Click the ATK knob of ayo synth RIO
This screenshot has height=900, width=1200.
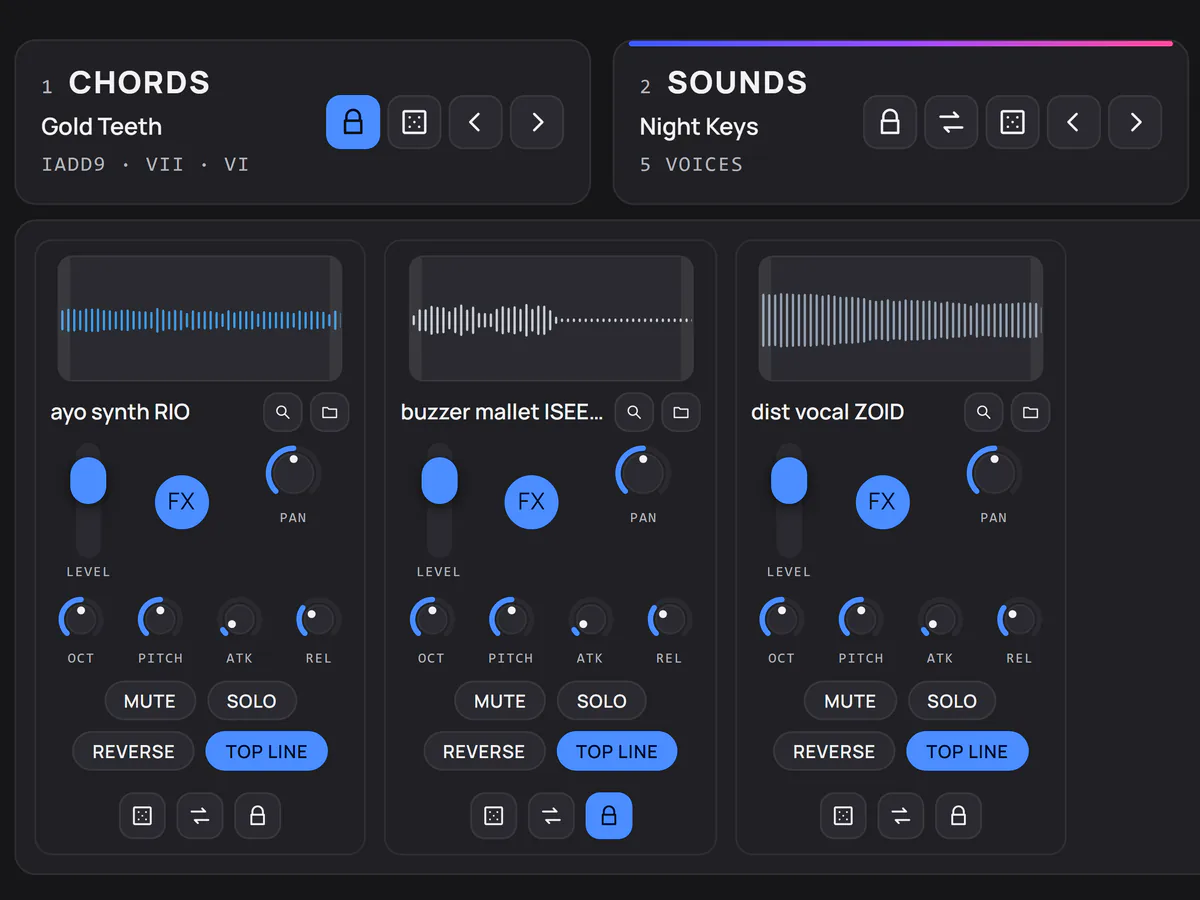pyautogui.click(x=240, y=619)
